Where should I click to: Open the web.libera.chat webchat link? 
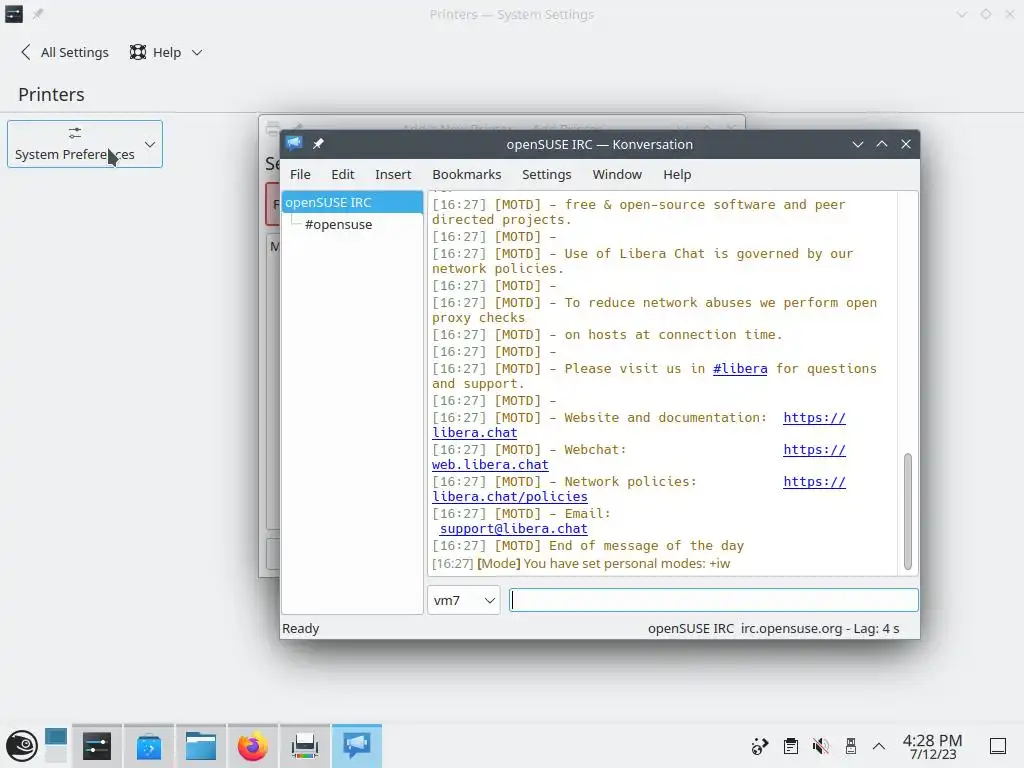(x=490, y=464)
